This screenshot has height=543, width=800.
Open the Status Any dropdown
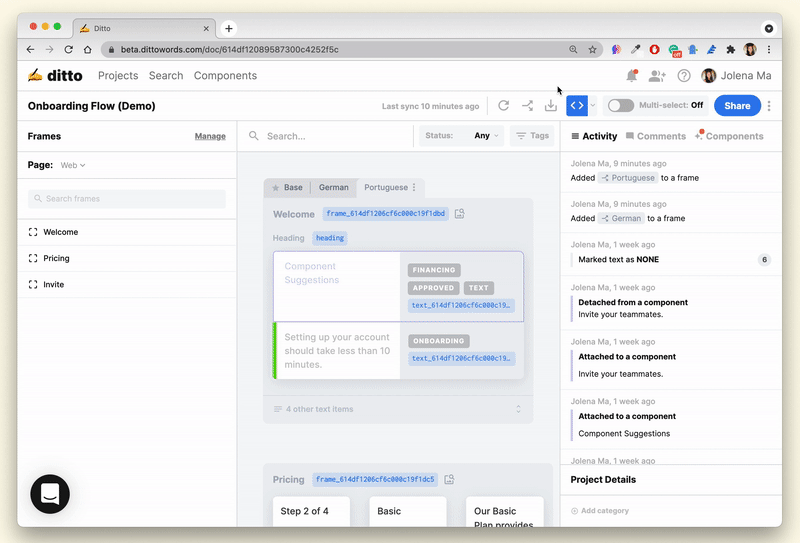[x=487, y=136]
